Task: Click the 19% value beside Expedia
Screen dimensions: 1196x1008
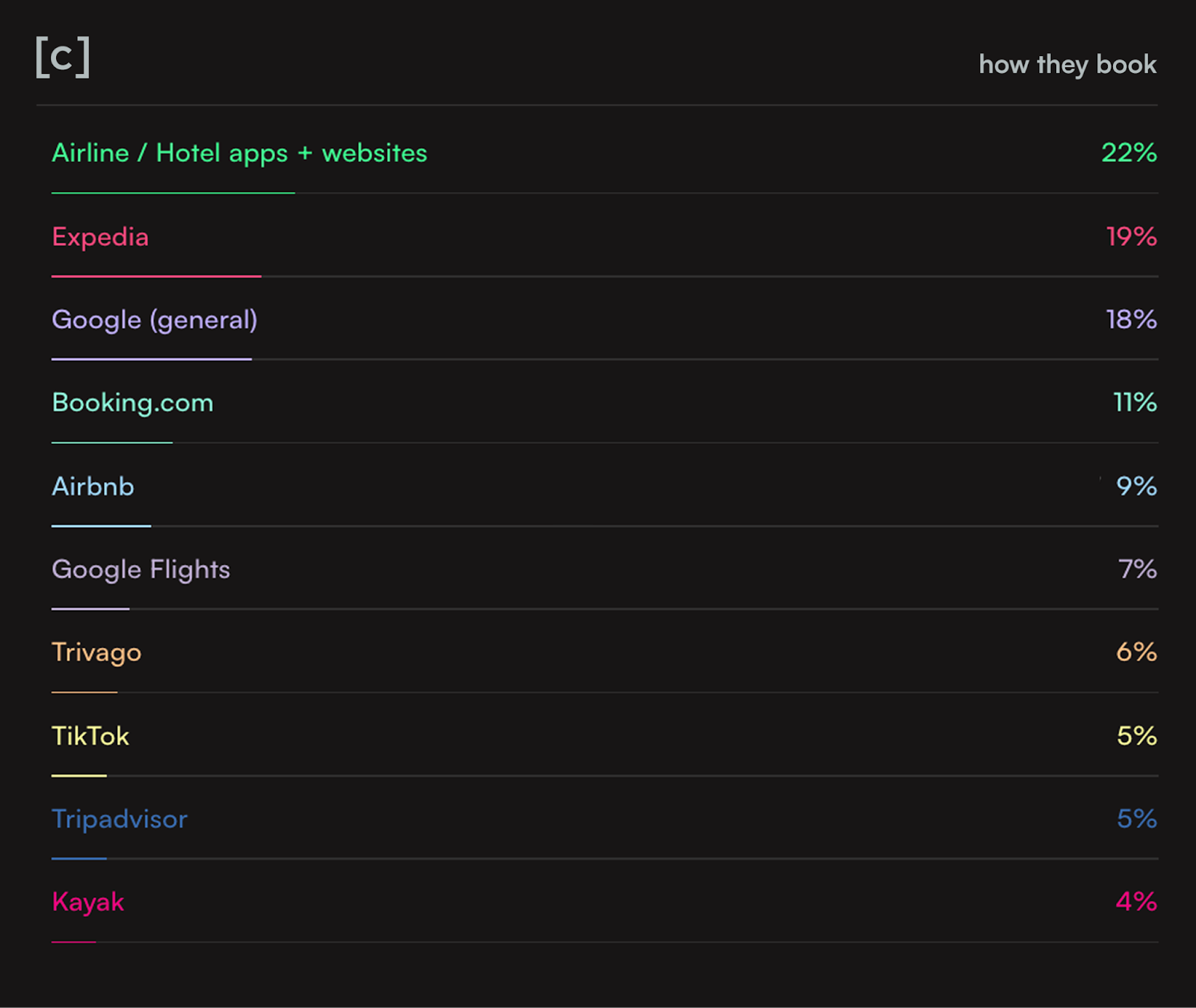Action: tap(1131, 237)
